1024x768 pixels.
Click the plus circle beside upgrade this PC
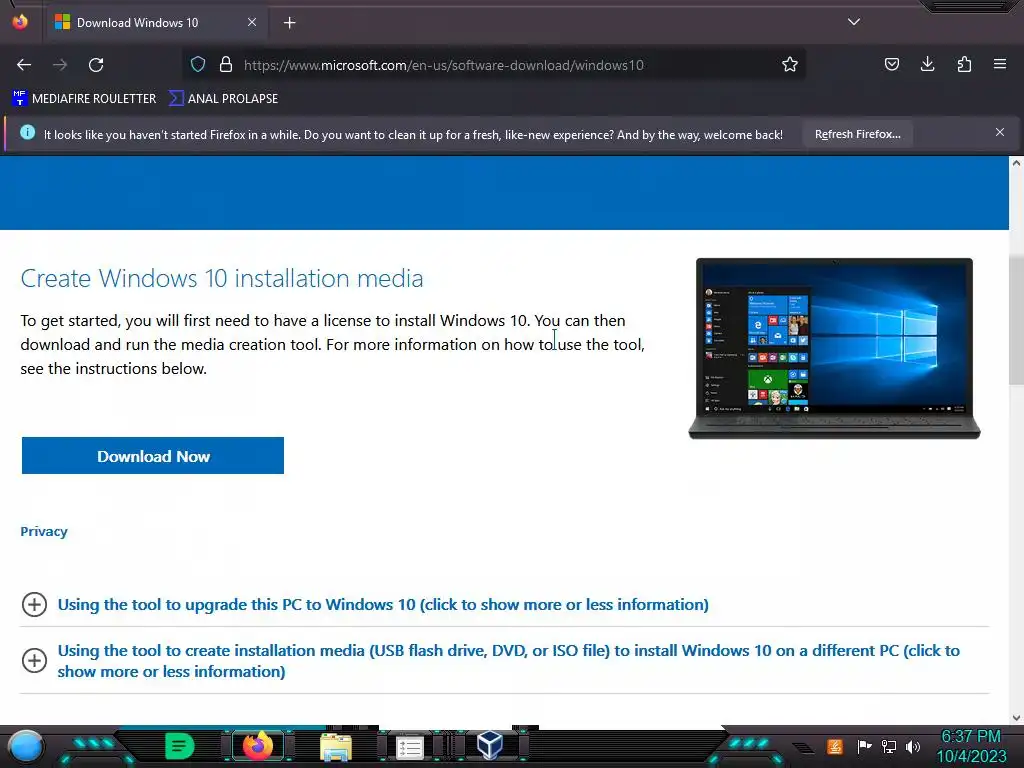[34, 604]
